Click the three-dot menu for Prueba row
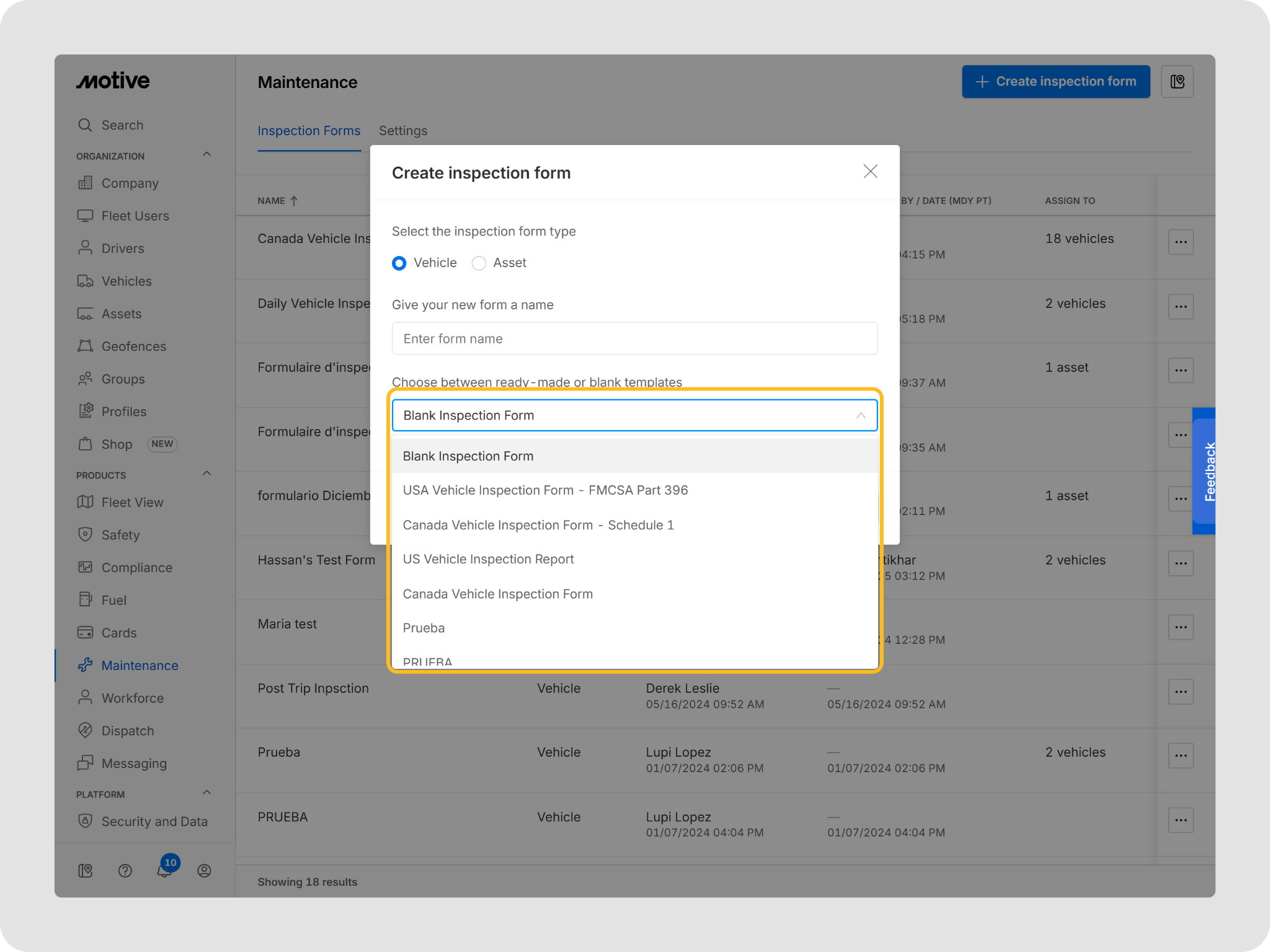The height and width of the screenshot is (952, 1270). click(1180, 756)
